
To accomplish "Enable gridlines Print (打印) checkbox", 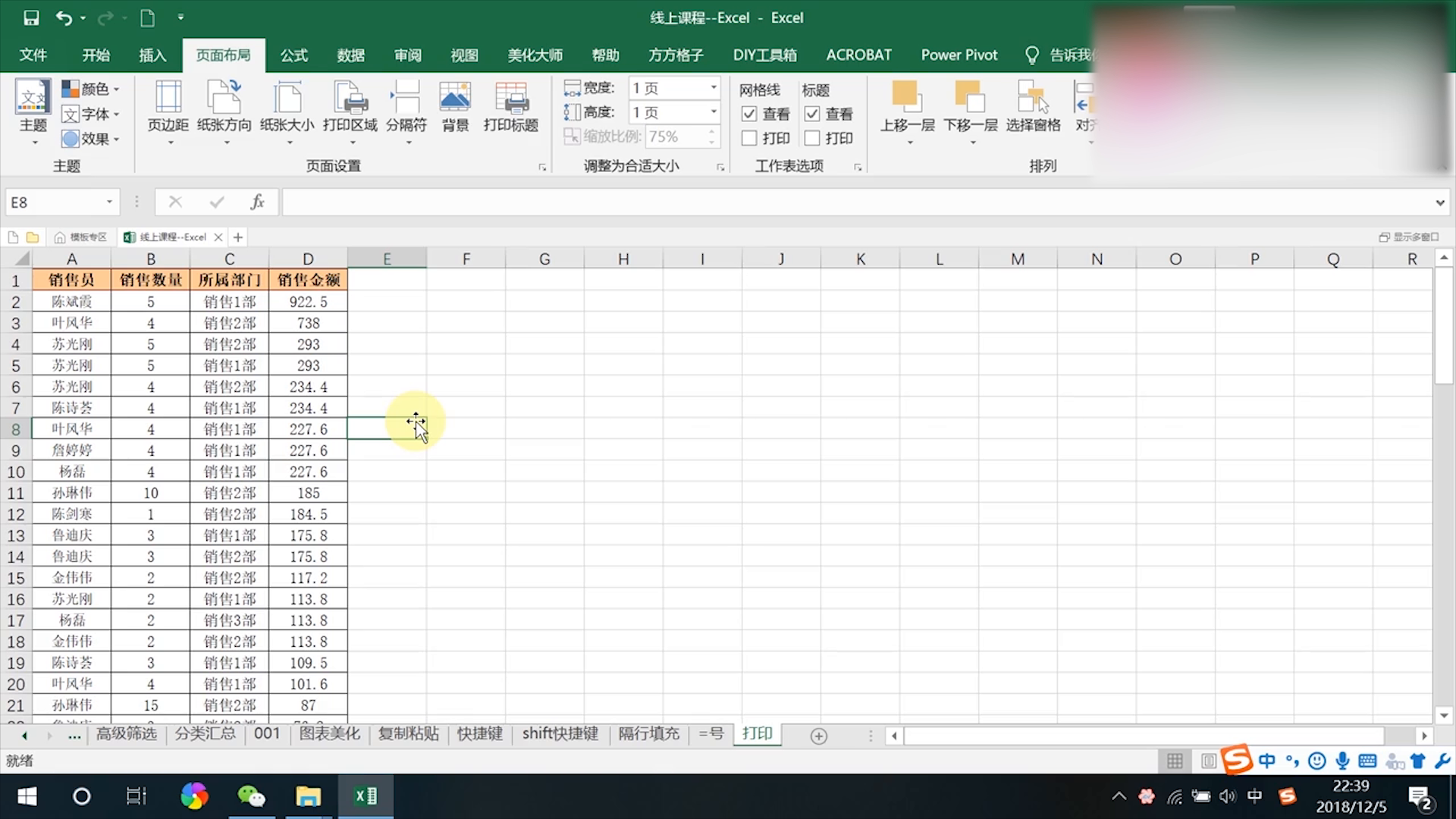I will (x=749, y=138).
